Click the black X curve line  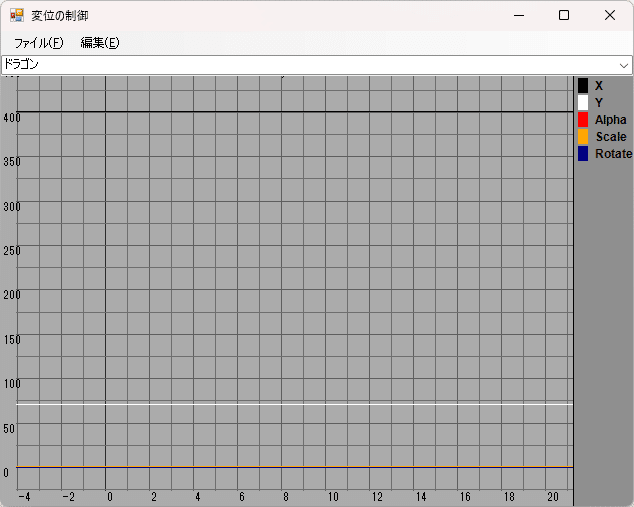pyautogui.click(x=294, y=111)
